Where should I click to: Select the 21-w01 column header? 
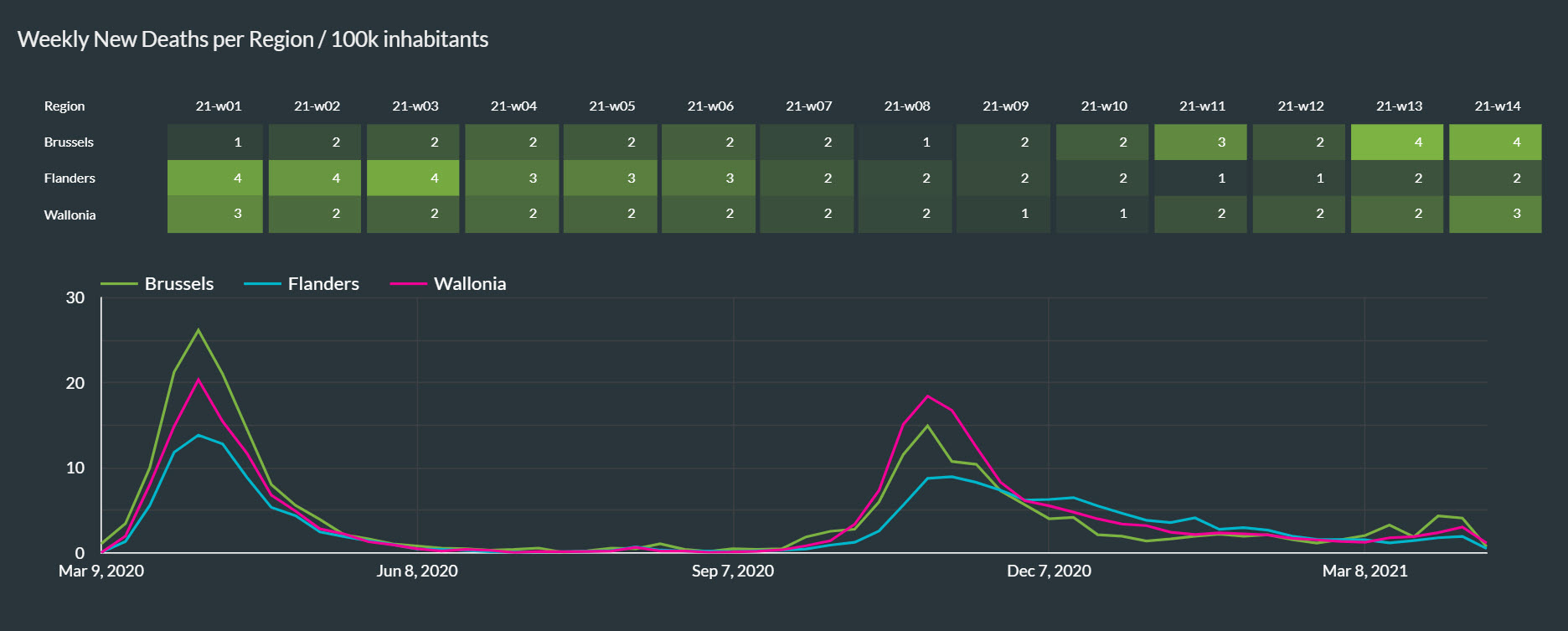218,106
